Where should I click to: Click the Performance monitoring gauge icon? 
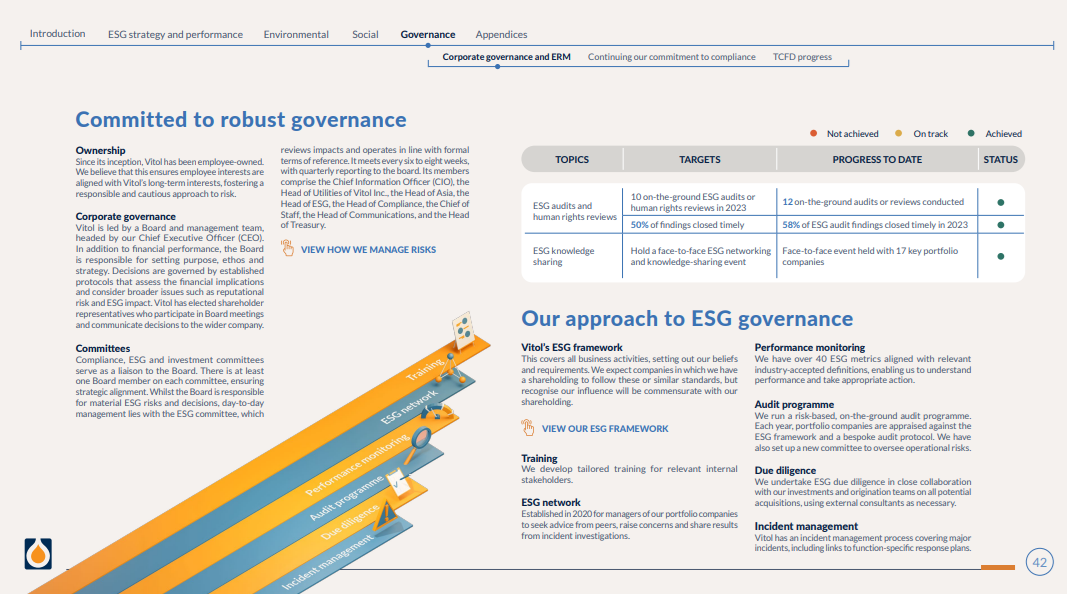(x=436, y=411)
